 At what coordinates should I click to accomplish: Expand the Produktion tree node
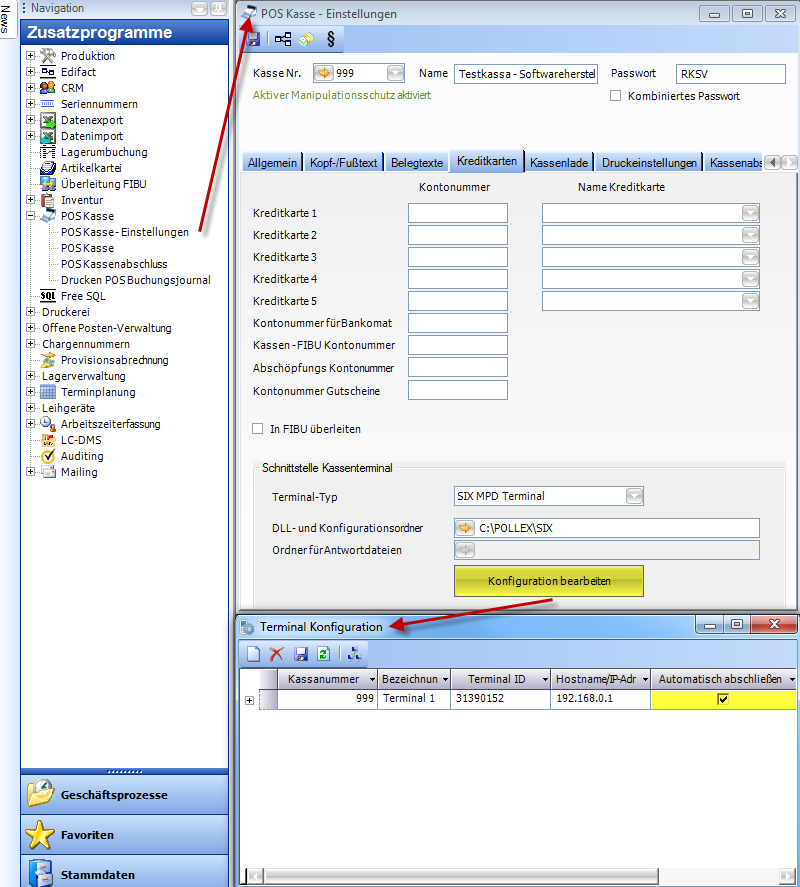31,56
